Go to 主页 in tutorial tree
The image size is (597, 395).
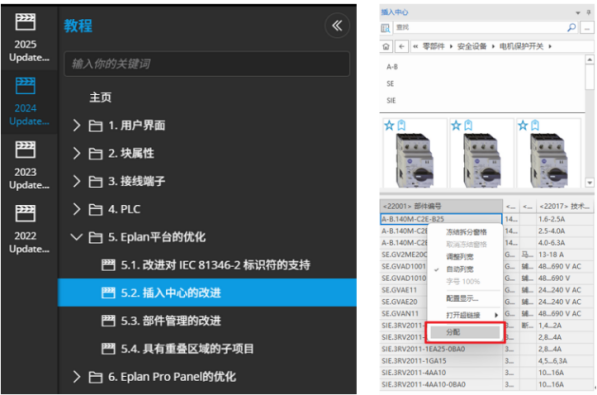pos(101,97)
